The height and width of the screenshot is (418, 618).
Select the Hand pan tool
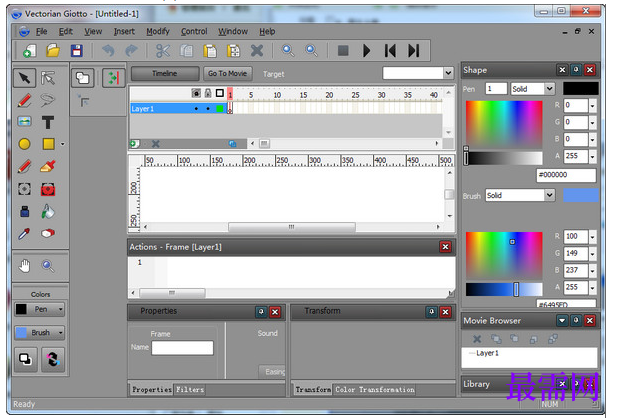(x=24, y=266)
